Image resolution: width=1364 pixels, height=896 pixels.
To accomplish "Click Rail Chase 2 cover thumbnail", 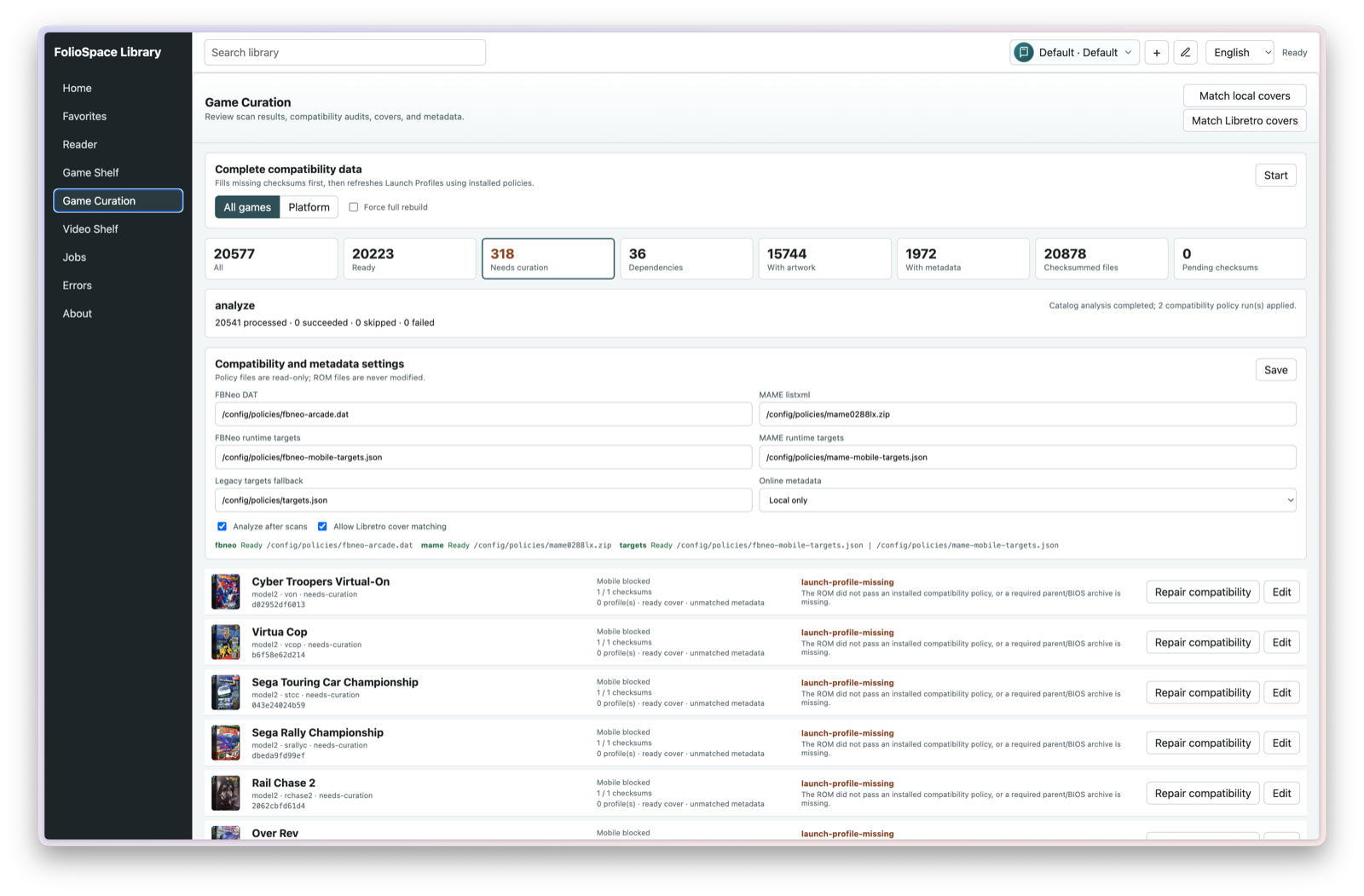I will [226, 793].
